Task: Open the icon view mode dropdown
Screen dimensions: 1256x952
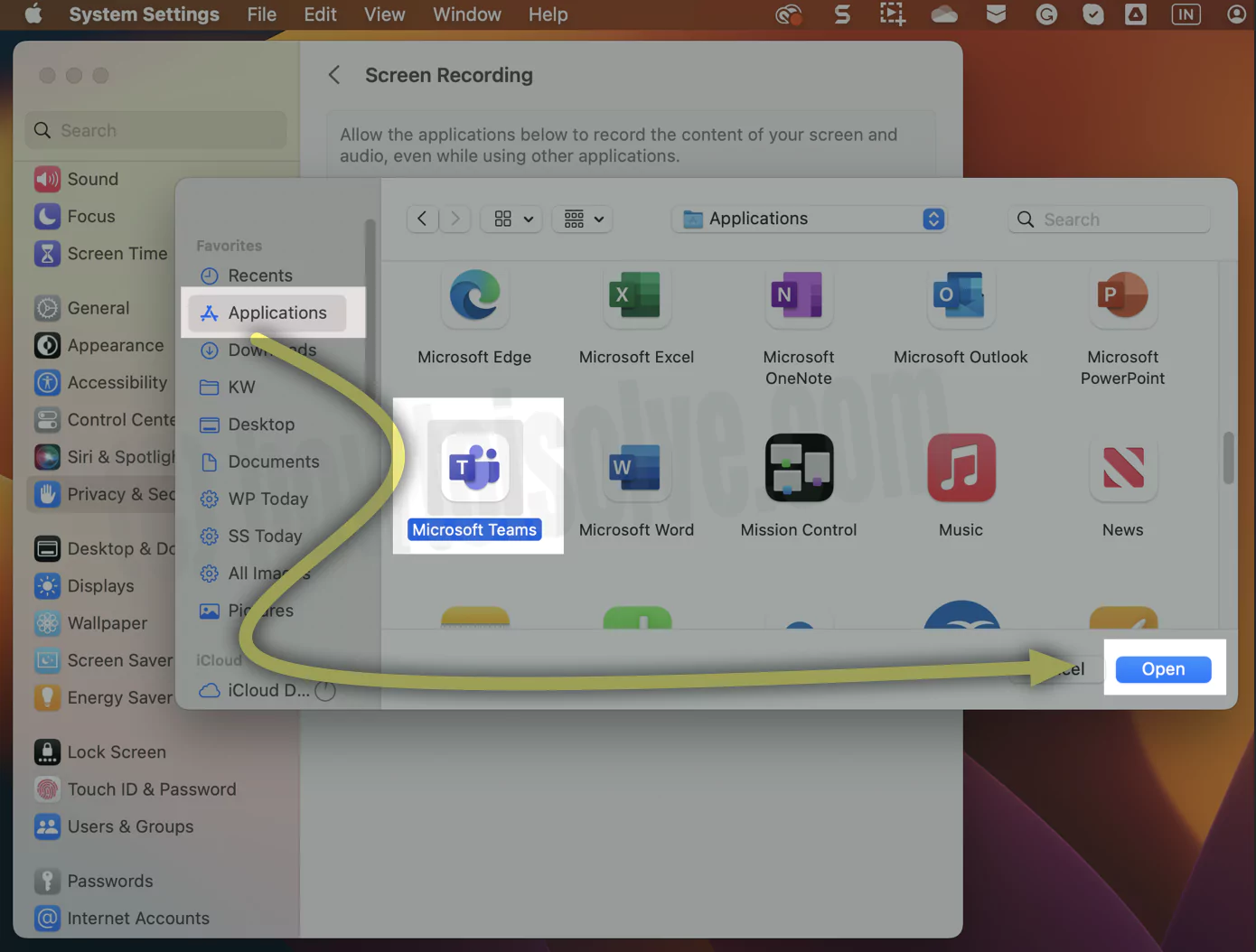Action: pyautogui.click(x=513, y=219)
